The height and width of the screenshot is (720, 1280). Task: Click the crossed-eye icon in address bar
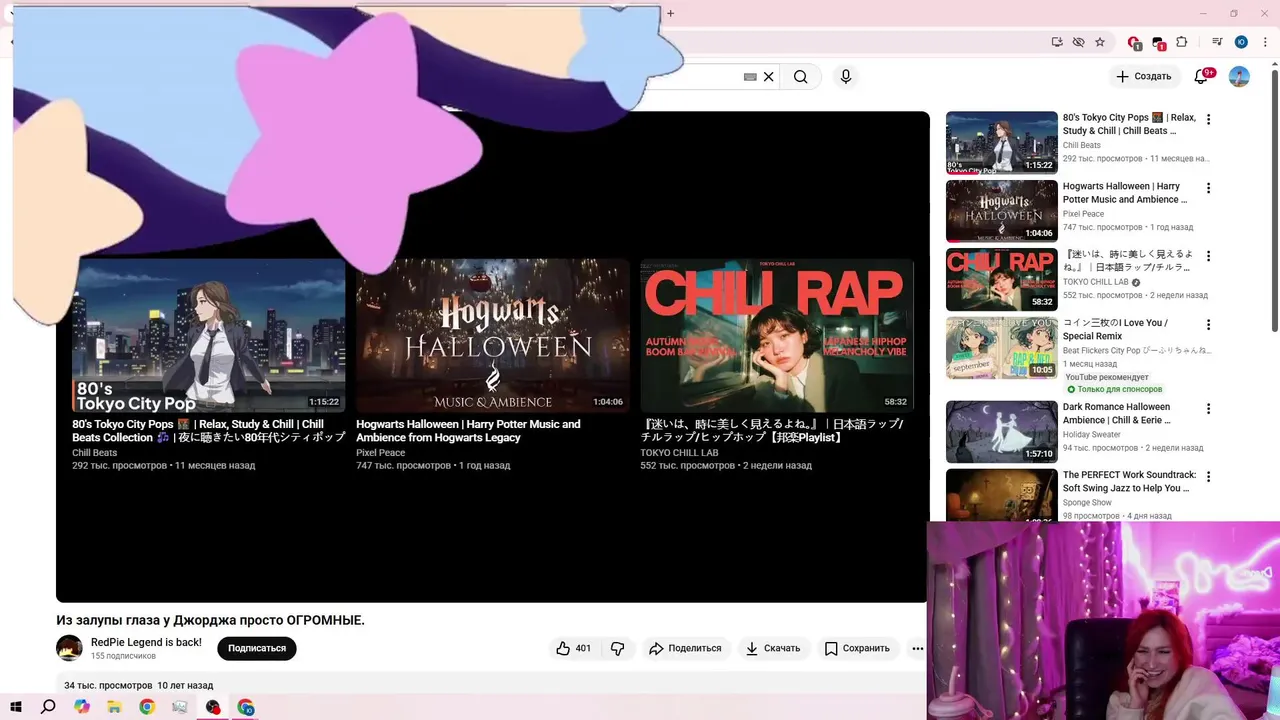tap(1078, 42)
